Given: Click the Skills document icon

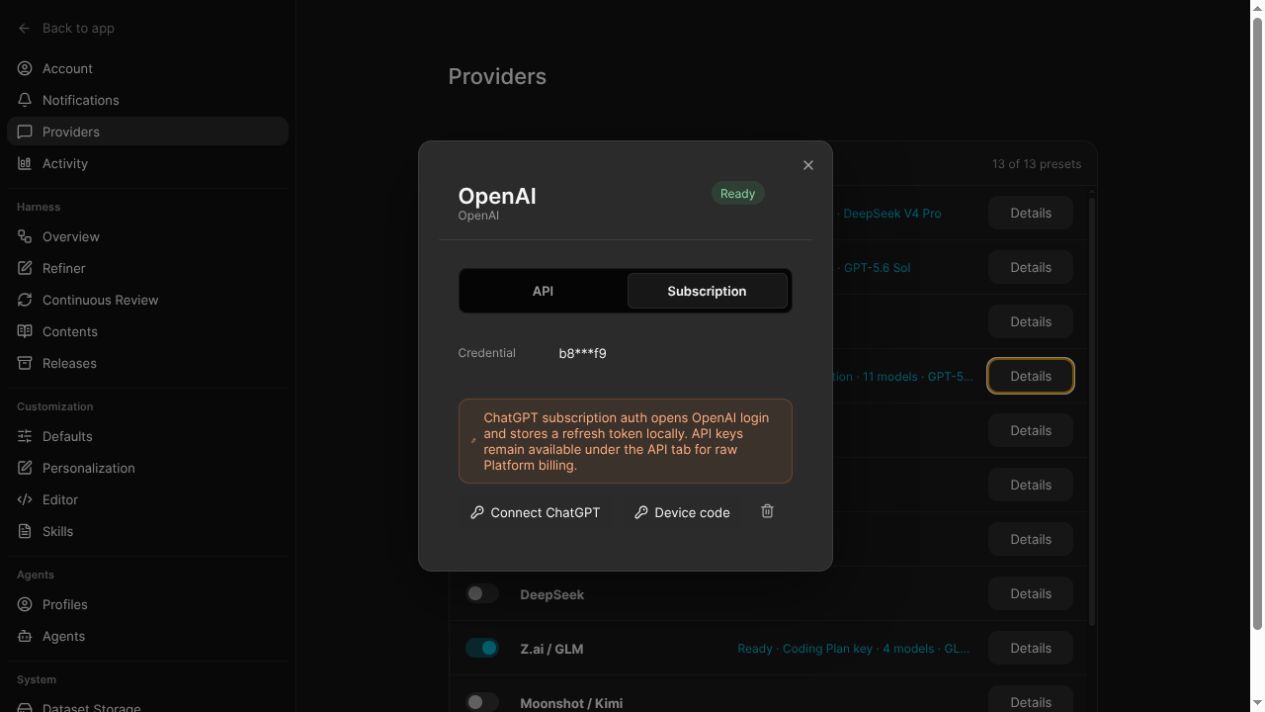Looking at the screenshot, I should click(25, 531).
